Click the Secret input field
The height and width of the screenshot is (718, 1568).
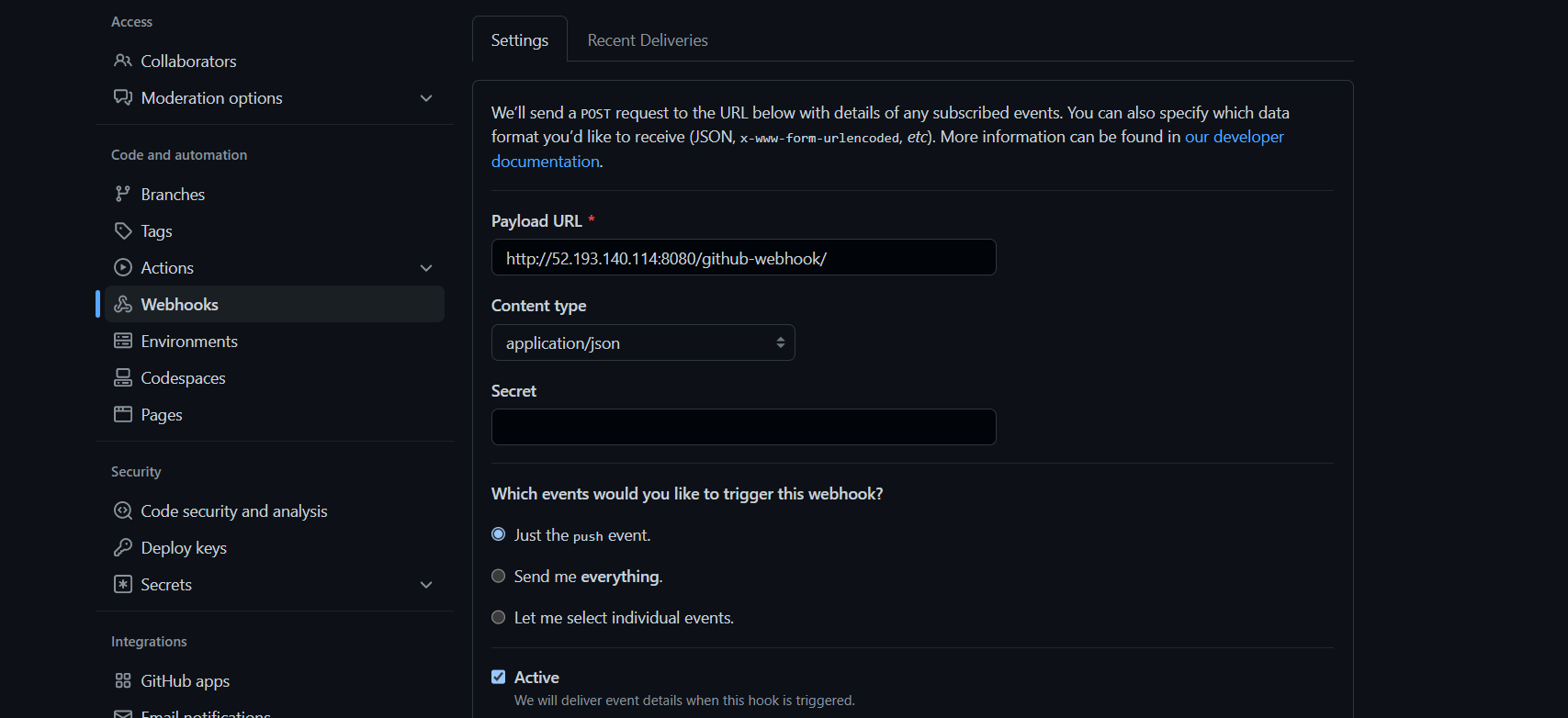click(744, 427)
